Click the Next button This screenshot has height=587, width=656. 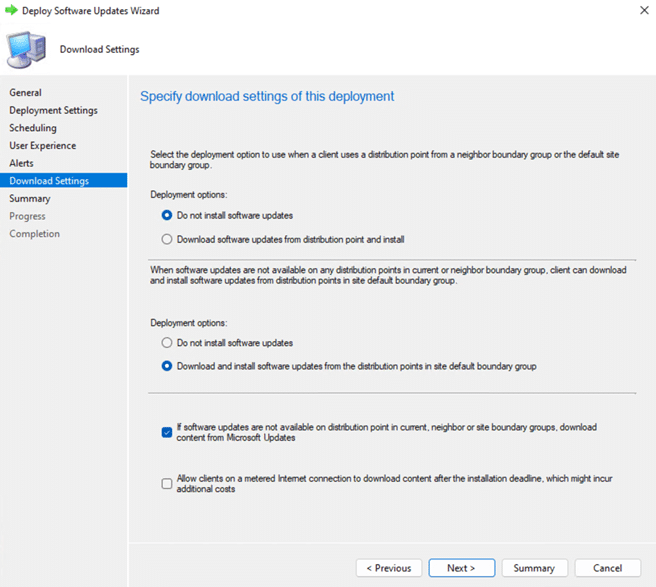[x=461, y=568]
